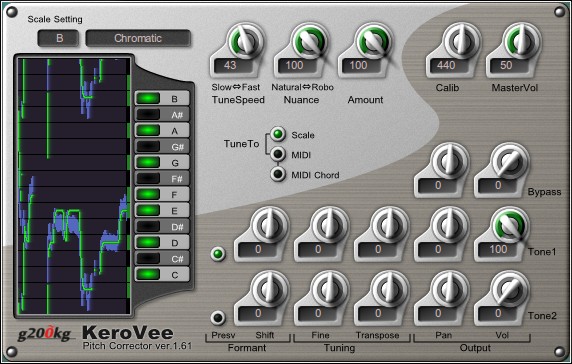Click Tone1 Transpose knob
This screenshot has width=572, height=364.
pos(389,225)
